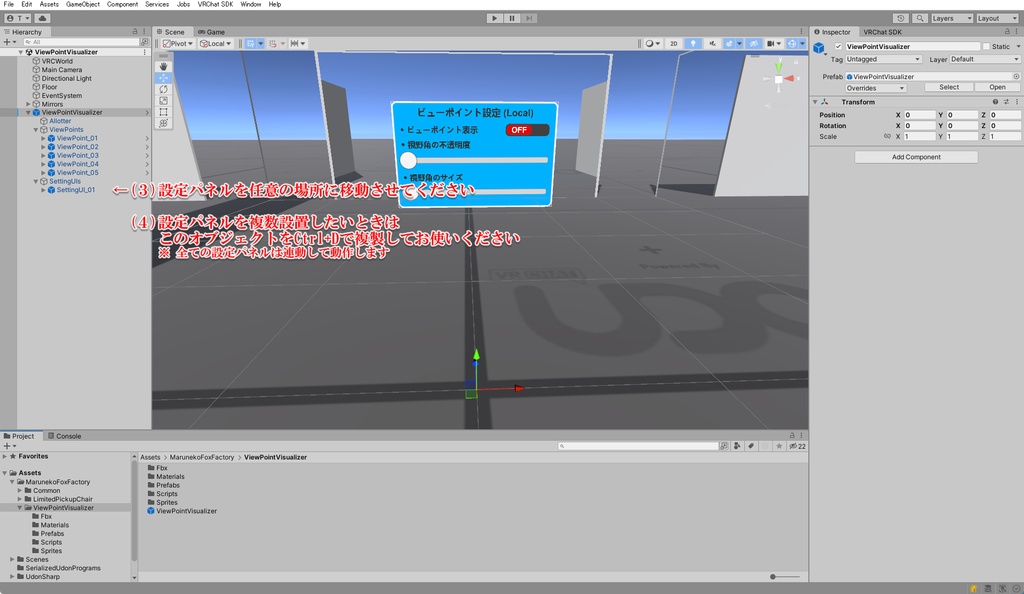
Task: Open the Tag dropdown (Untagged)
Action: (883, 59)
